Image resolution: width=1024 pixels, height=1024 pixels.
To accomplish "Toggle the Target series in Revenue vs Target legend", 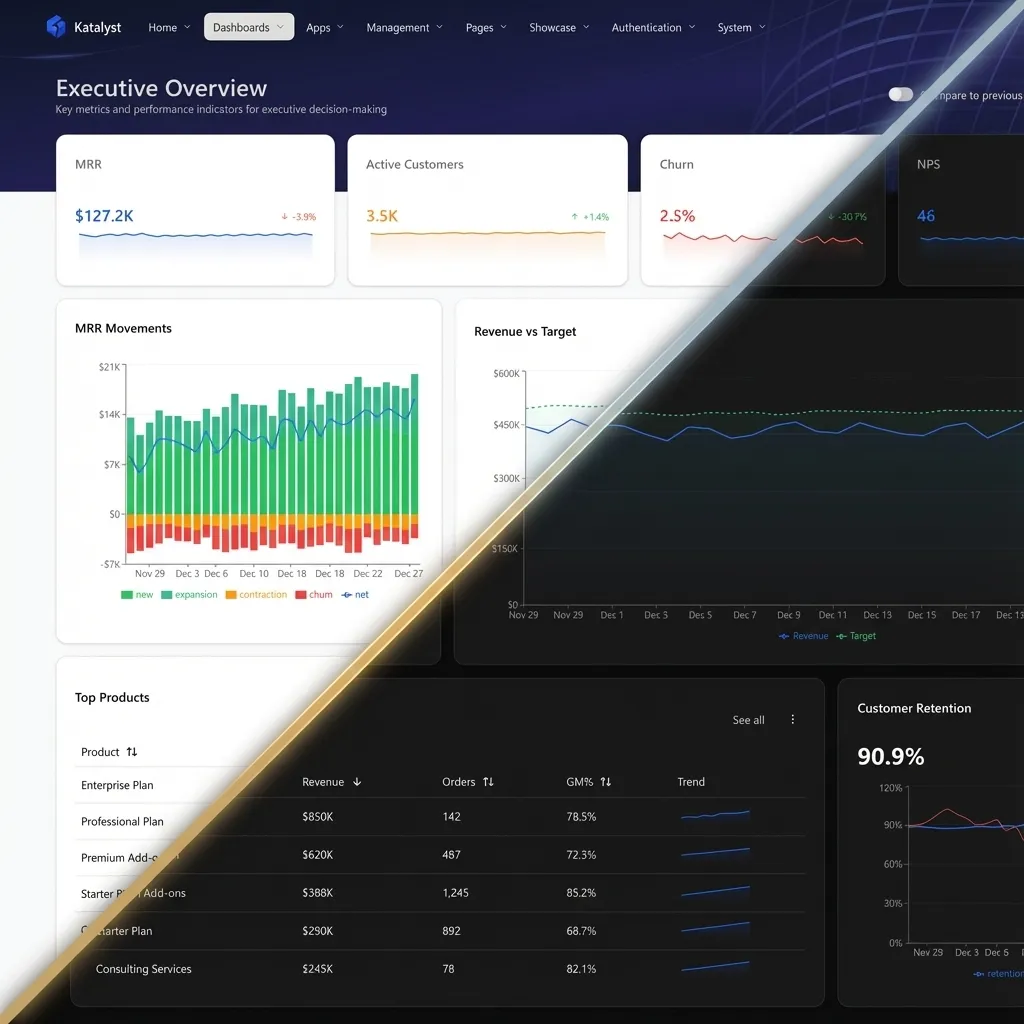I will (x=856, y=636).
